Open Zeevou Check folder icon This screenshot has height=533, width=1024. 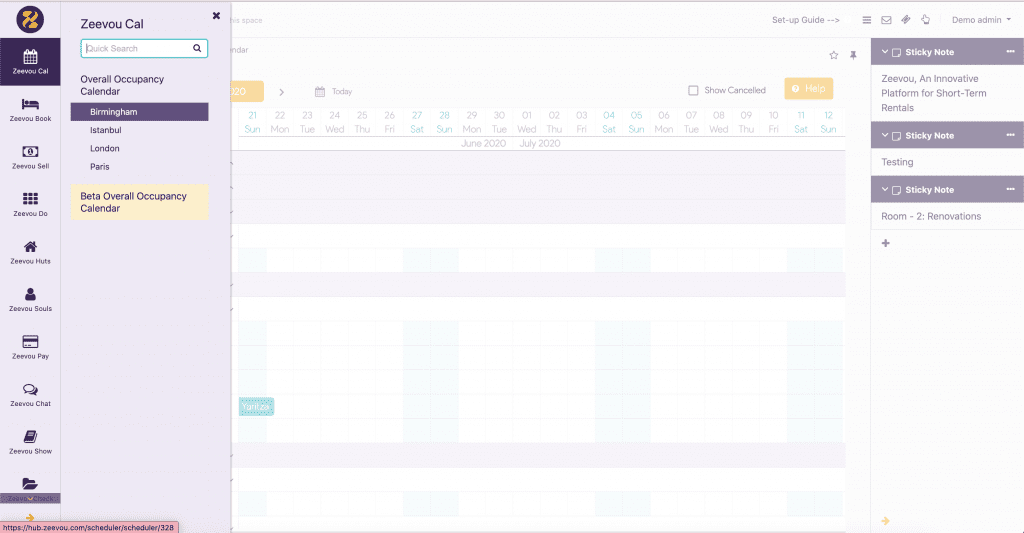pos(30,484)
